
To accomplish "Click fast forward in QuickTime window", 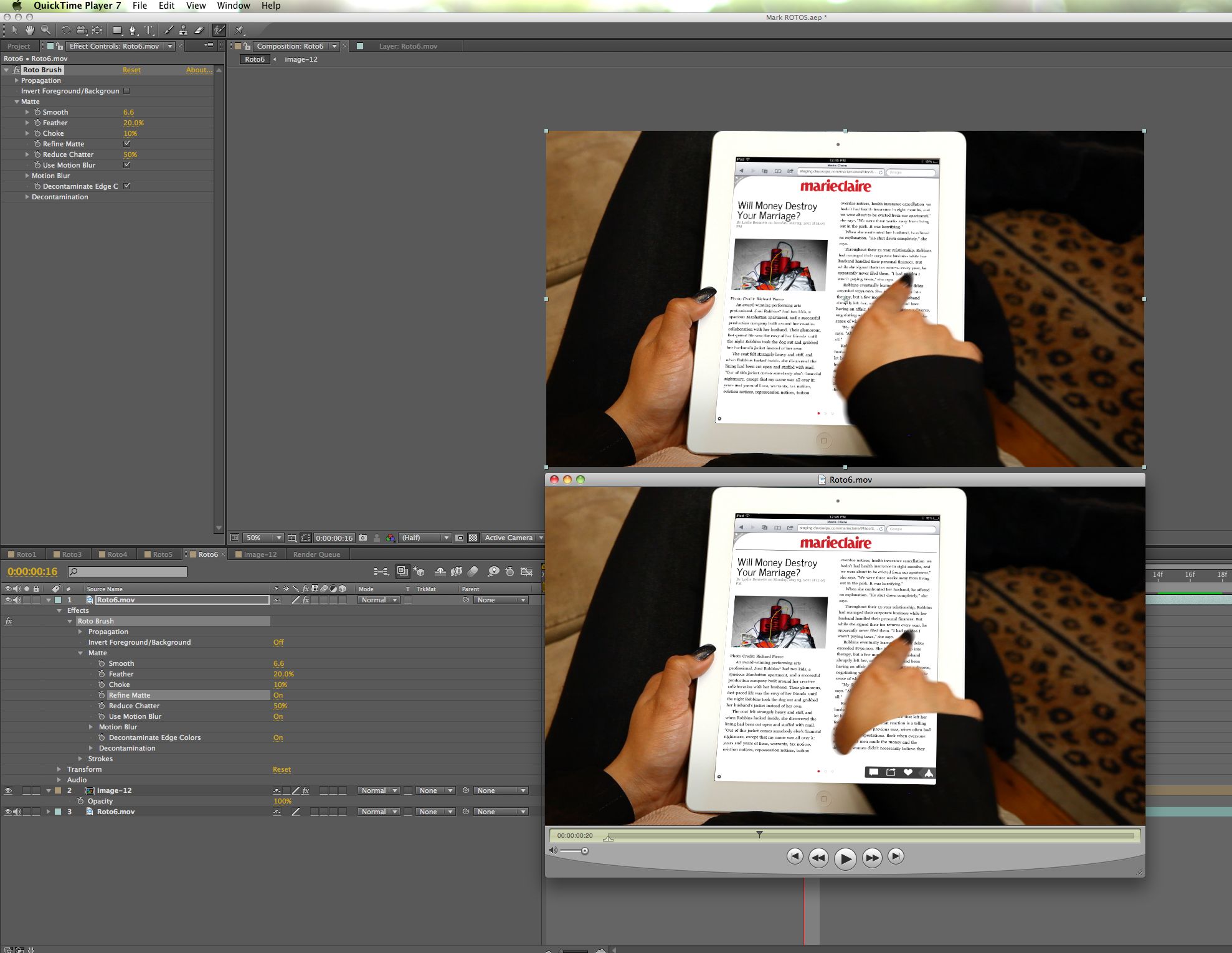I will point(872,858).
